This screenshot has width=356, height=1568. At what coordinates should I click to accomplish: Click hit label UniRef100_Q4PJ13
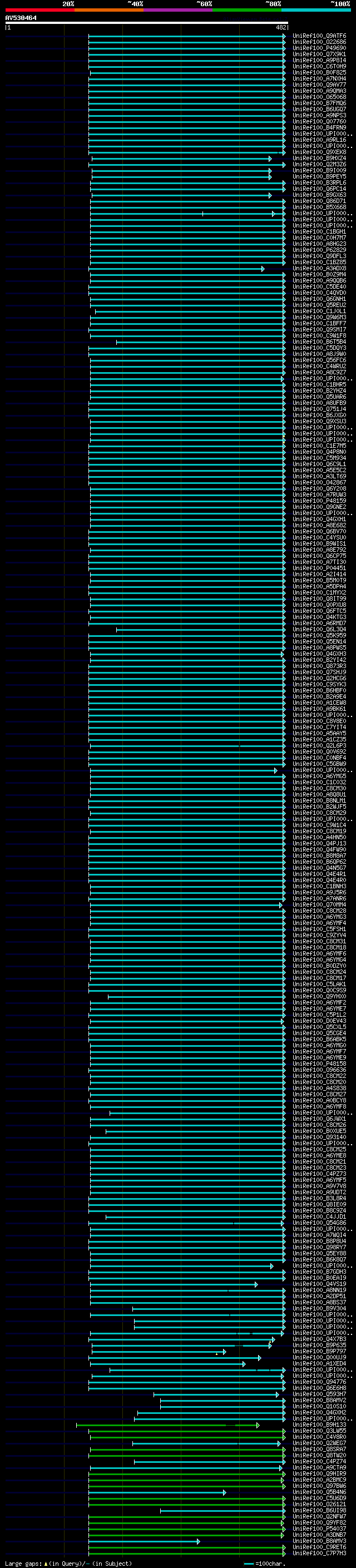319,844
